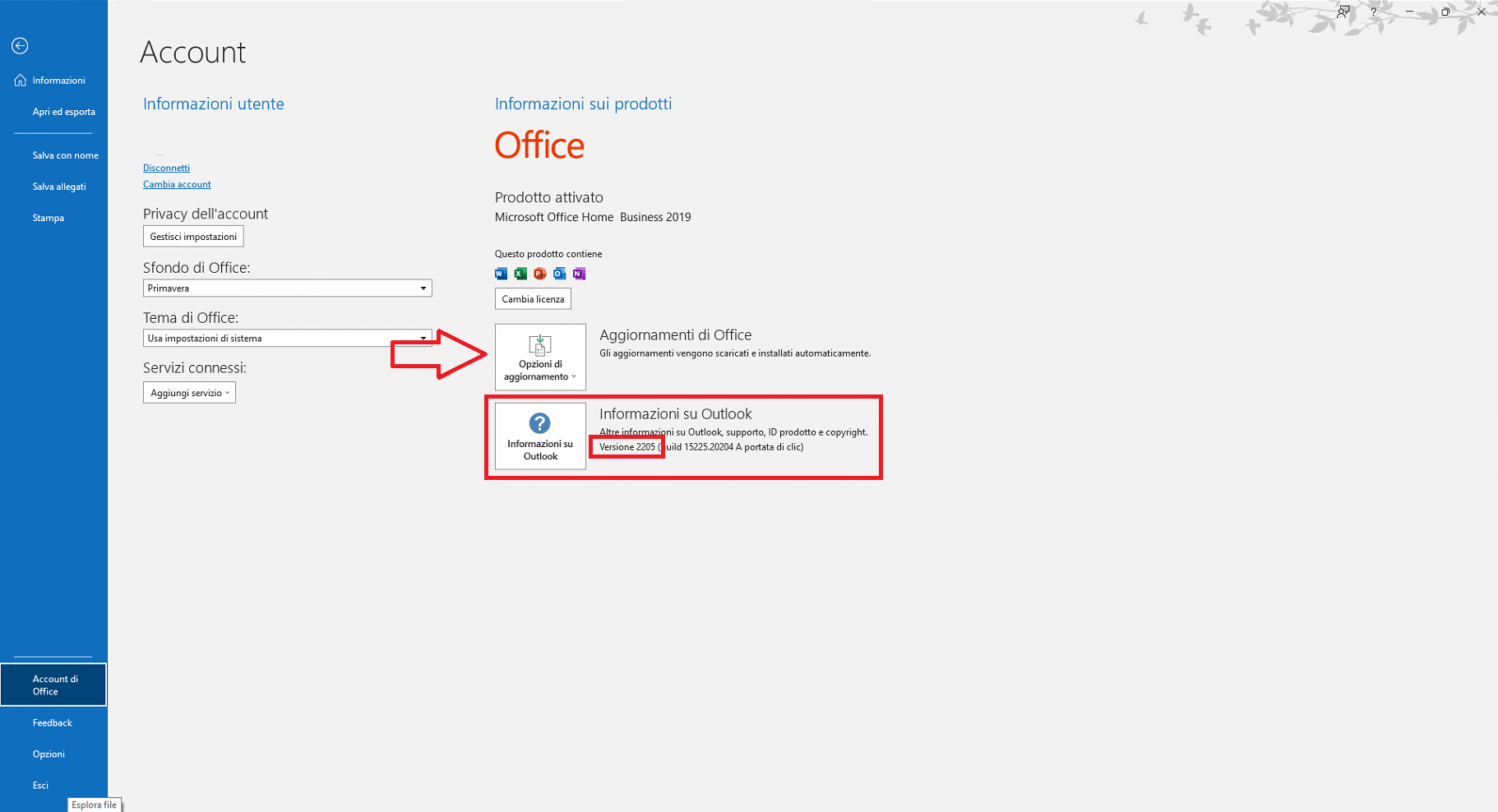Expand the Tema di Office dropdown

coord(287,339)
